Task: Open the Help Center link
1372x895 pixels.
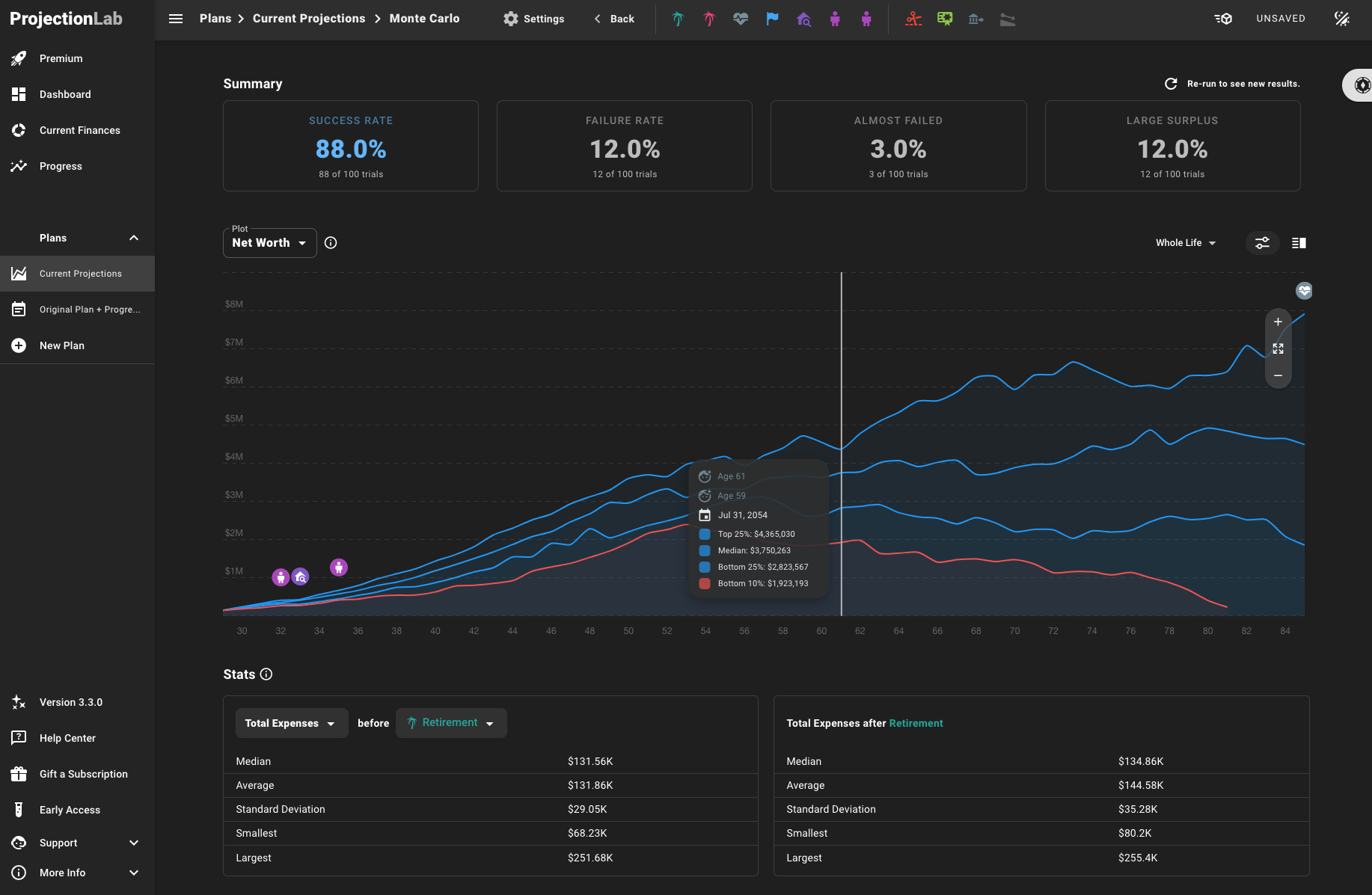Action: (x=67, y=738)
